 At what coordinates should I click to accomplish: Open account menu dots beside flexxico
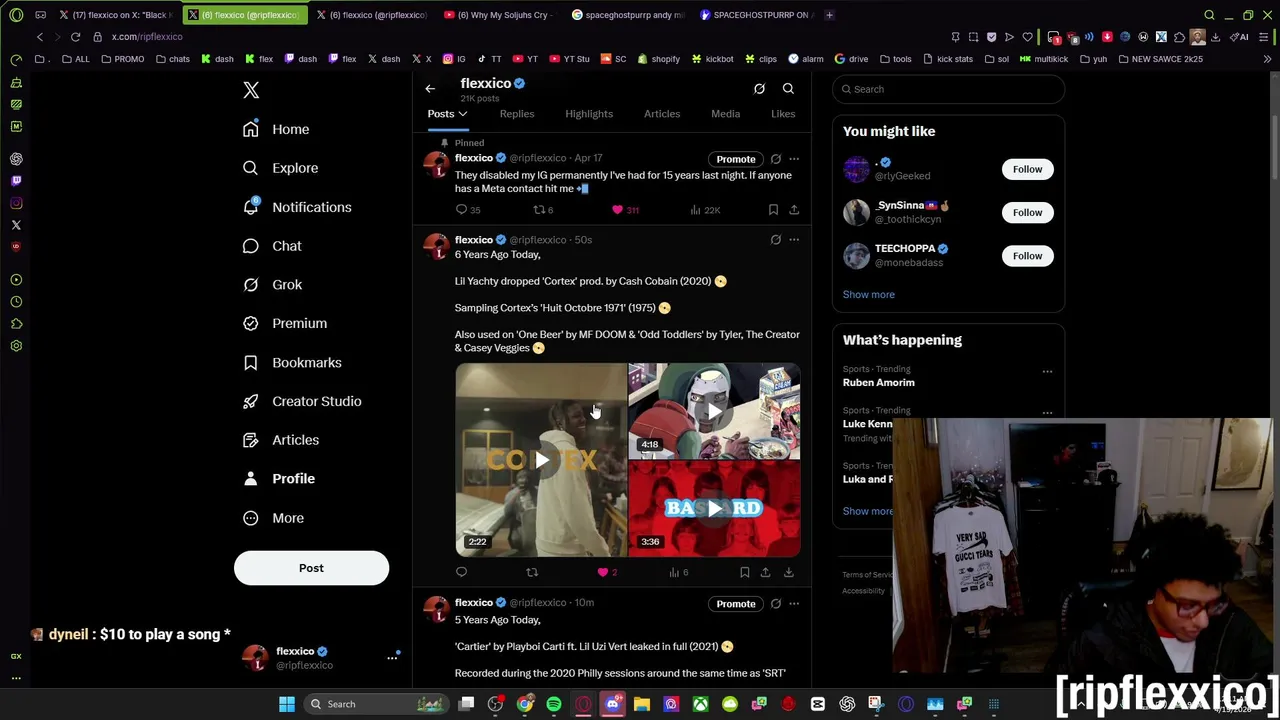[392, 658]
